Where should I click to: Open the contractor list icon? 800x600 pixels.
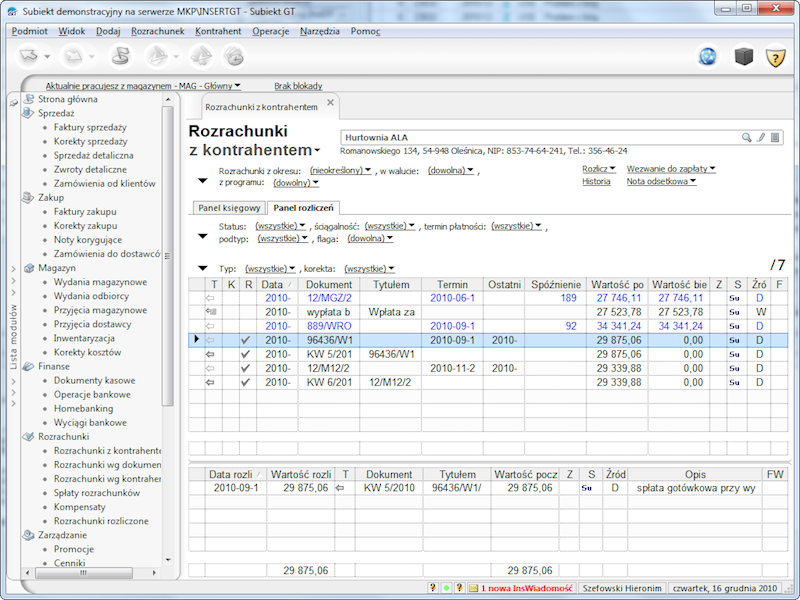pyautogui.click(x=776, y=136)
